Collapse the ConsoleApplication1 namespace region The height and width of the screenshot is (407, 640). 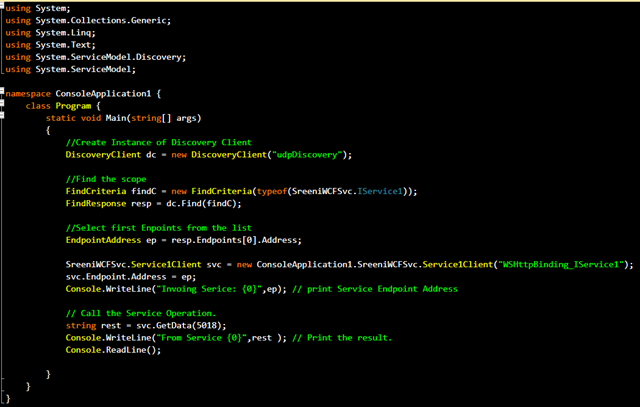(x=2, y=91)
